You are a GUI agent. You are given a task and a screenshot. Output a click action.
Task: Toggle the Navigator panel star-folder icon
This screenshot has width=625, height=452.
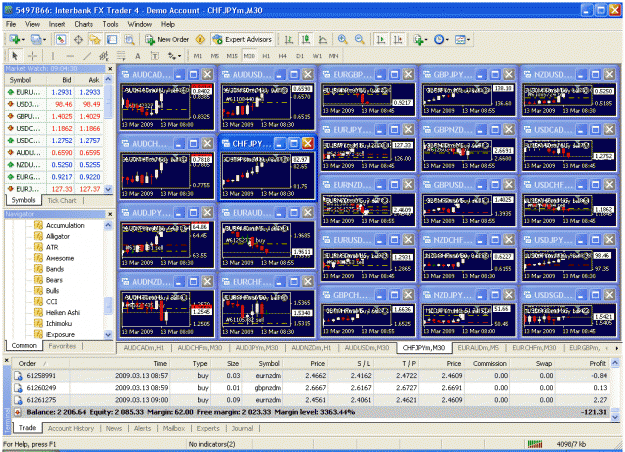pos(95,39)
